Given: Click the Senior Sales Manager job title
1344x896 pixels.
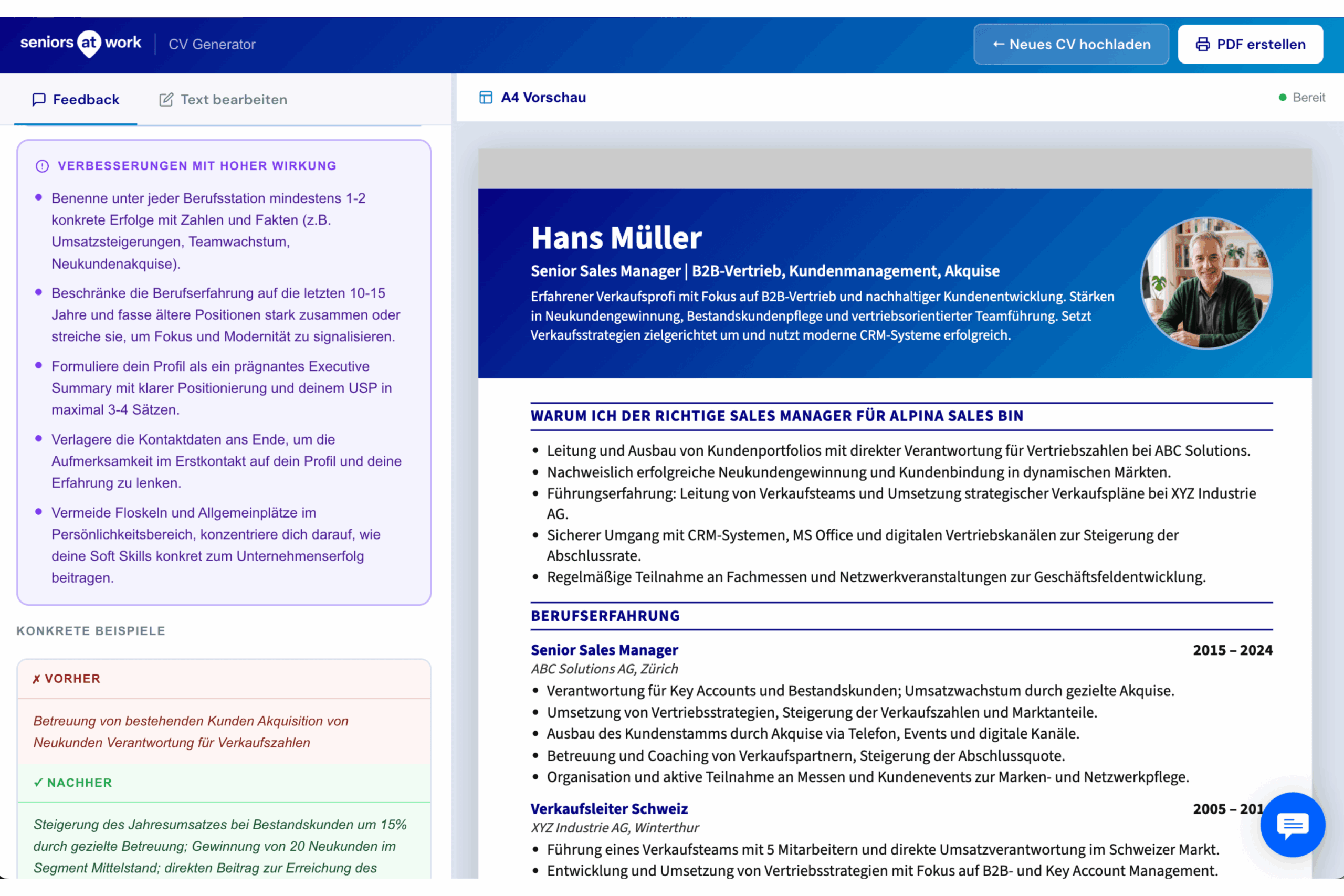Looking at the screenshot, I should [x=604, y=650].
